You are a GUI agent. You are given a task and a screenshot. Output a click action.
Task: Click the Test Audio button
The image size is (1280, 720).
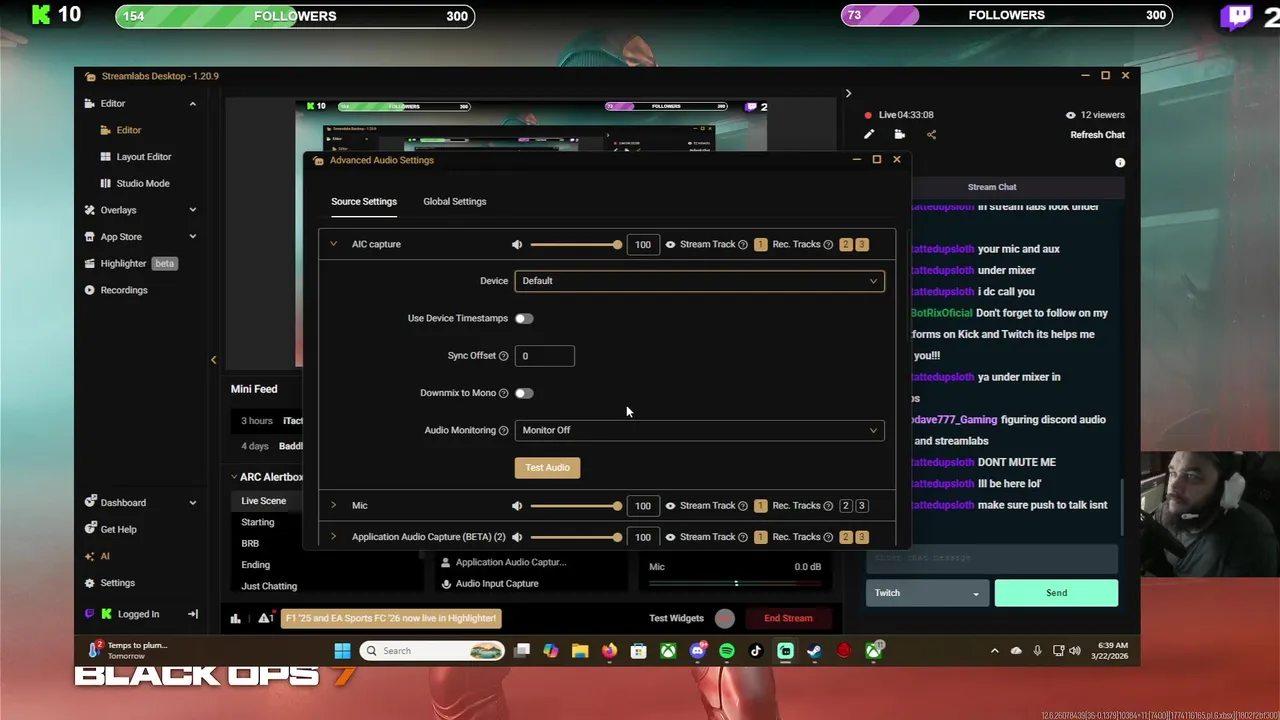click(547, 468)
